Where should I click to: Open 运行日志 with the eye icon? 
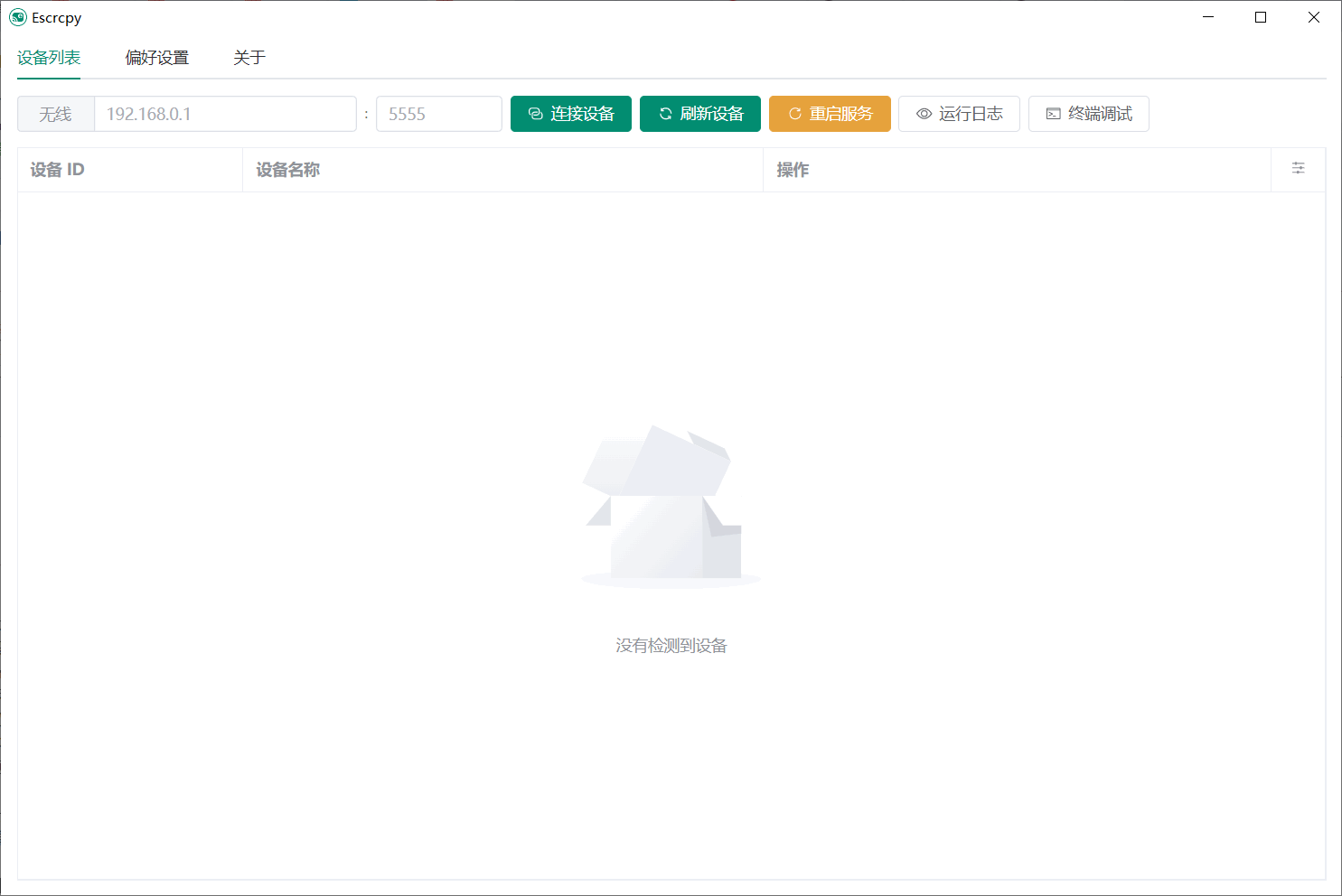point(959,114)
